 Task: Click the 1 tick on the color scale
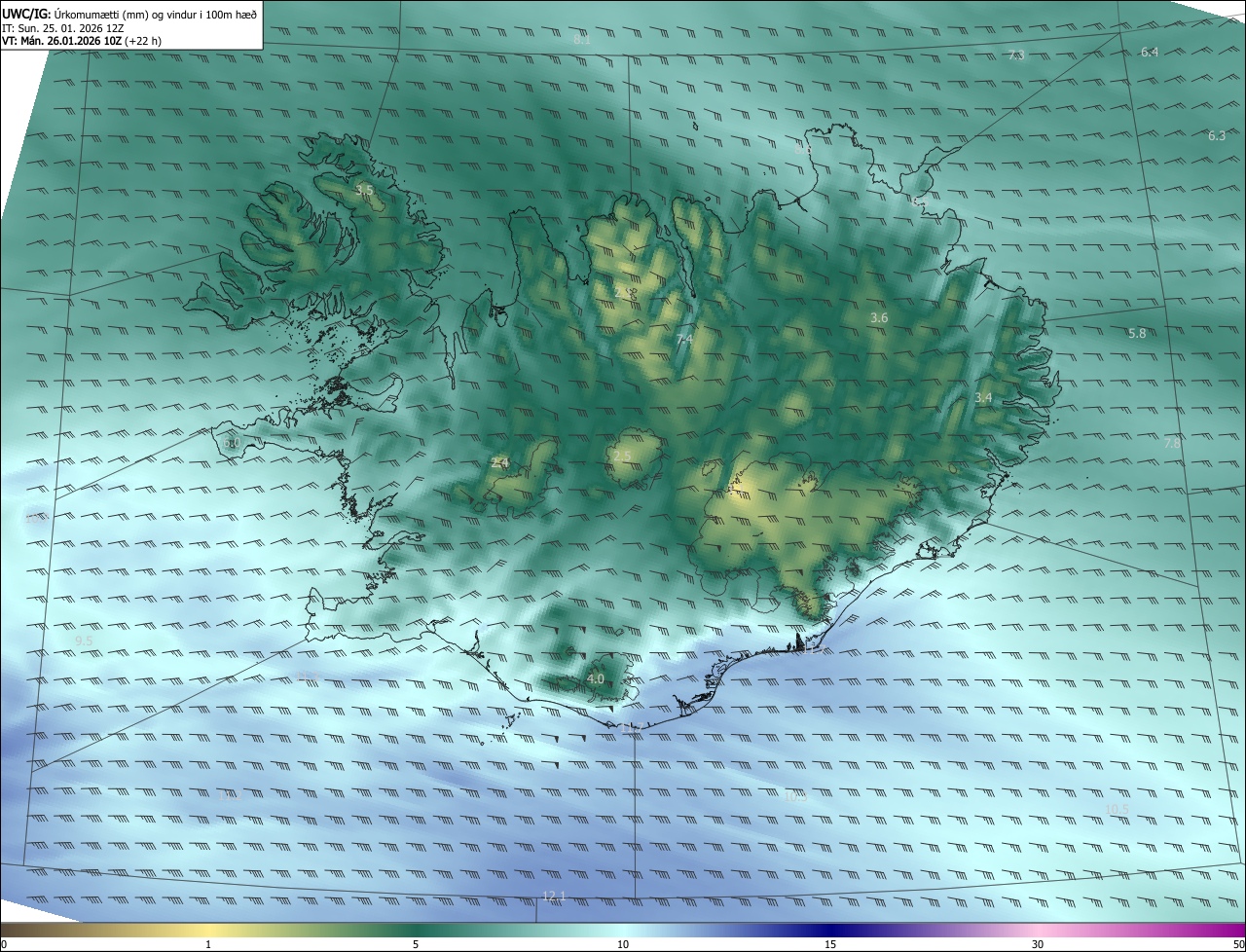click(x=208, y=944)
